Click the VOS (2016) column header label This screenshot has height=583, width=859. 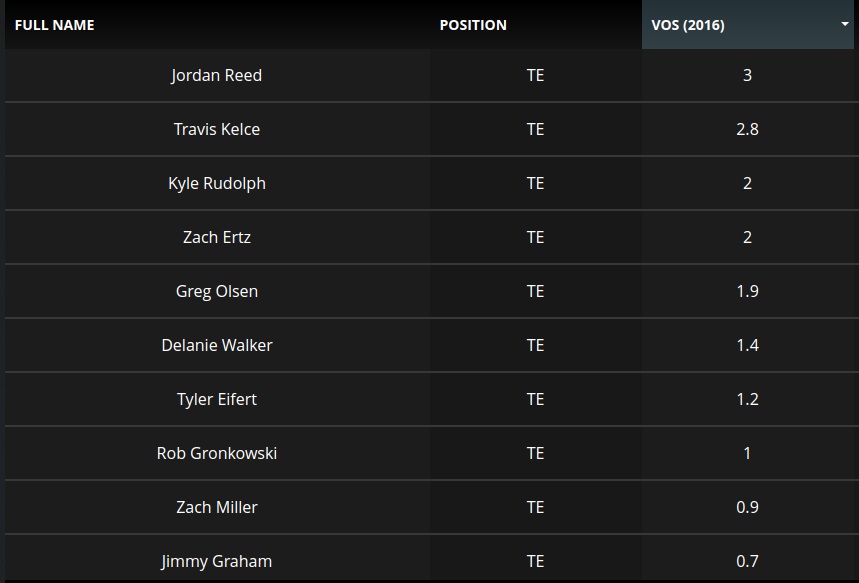(x=688, y=25)
